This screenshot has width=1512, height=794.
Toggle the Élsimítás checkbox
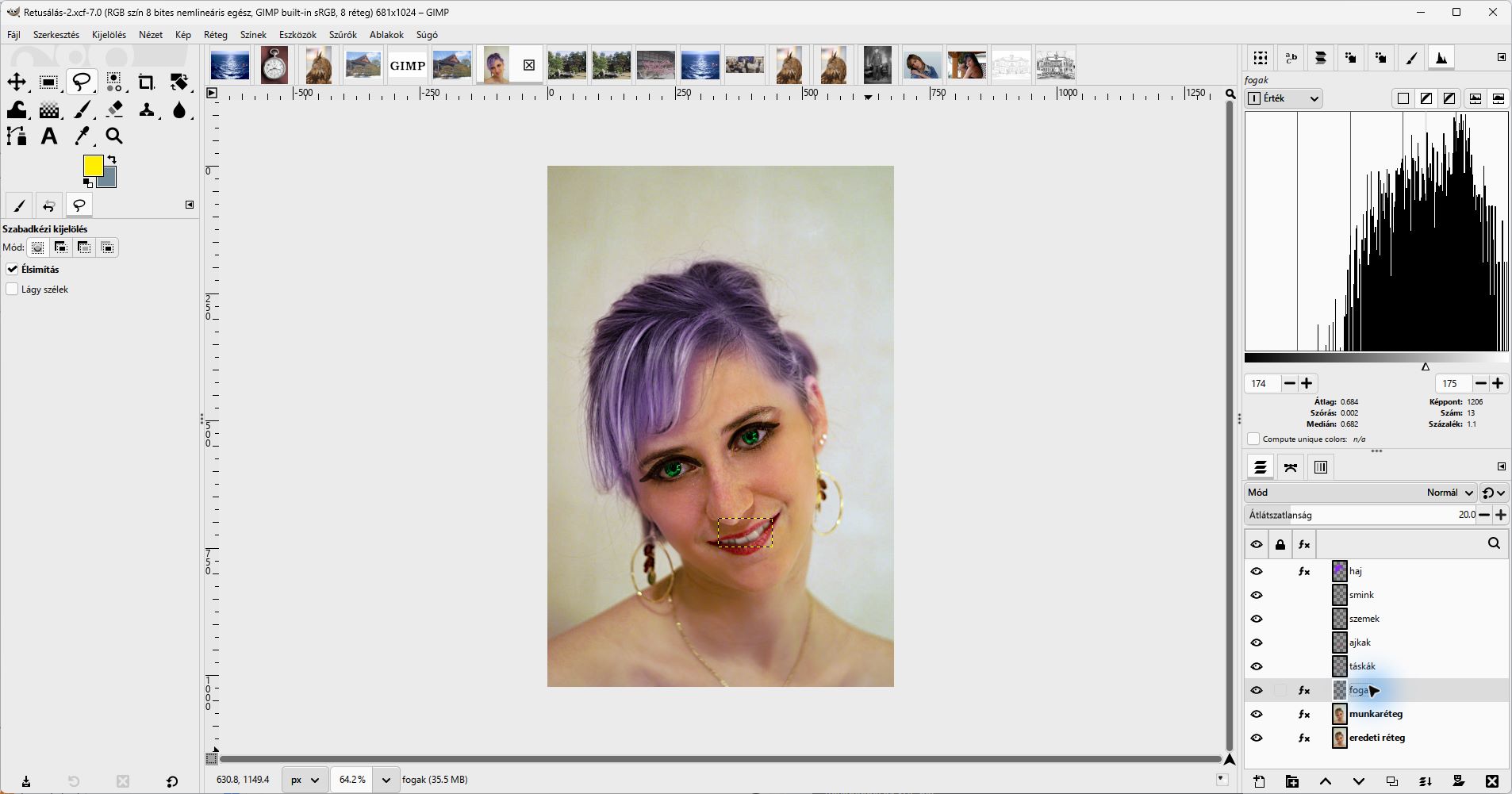click(12, 270)
